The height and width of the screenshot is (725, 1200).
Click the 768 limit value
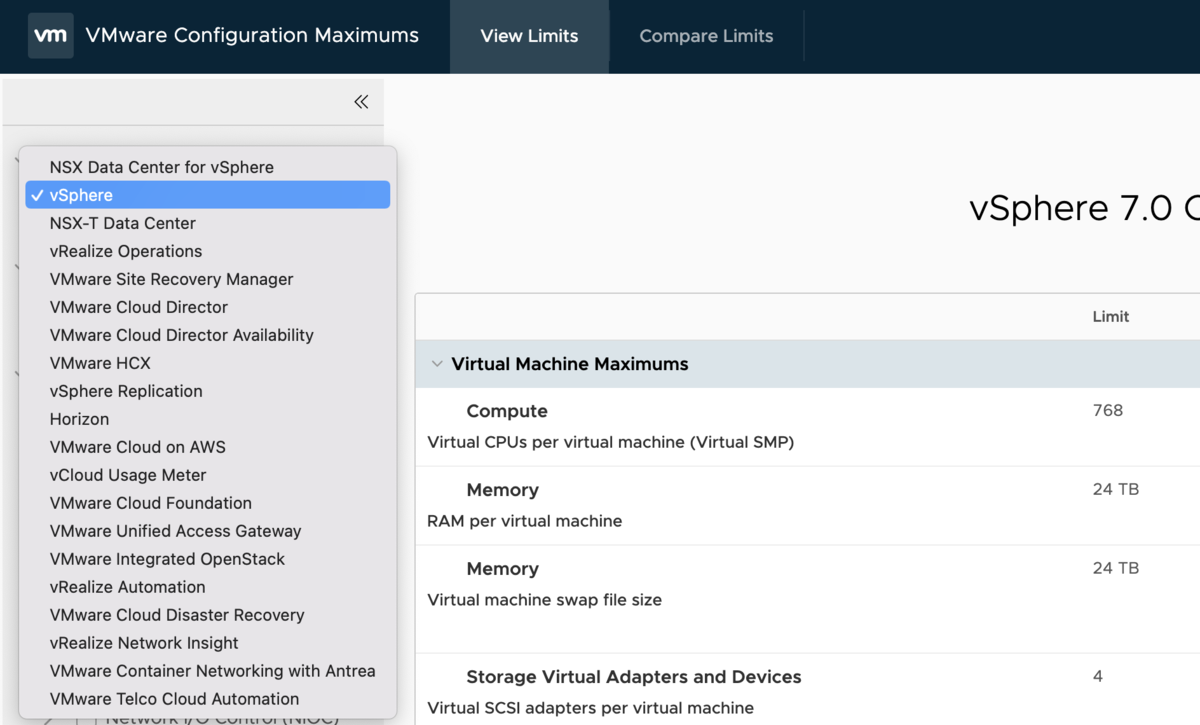pos(1108,410)
